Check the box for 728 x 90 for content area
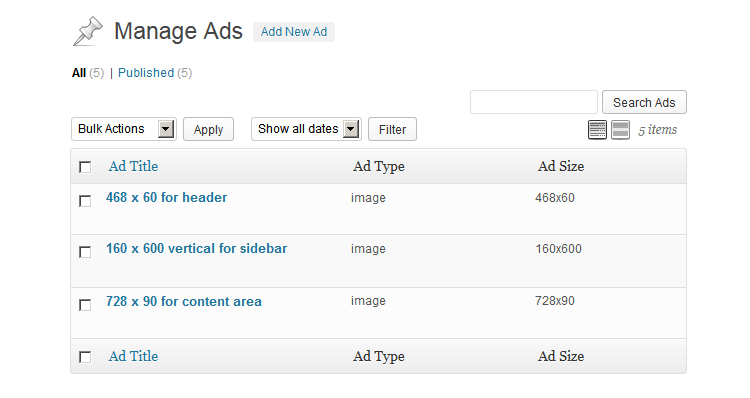 pos(85,305)
